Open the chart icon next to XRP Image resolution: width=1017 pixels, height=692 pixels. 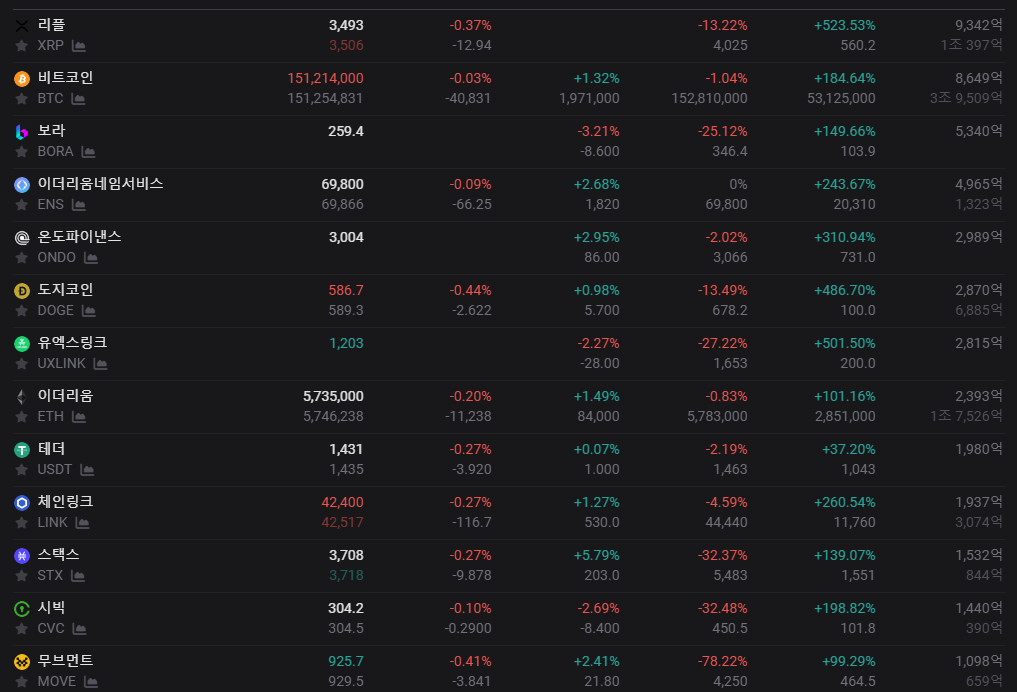coord(78,46)
